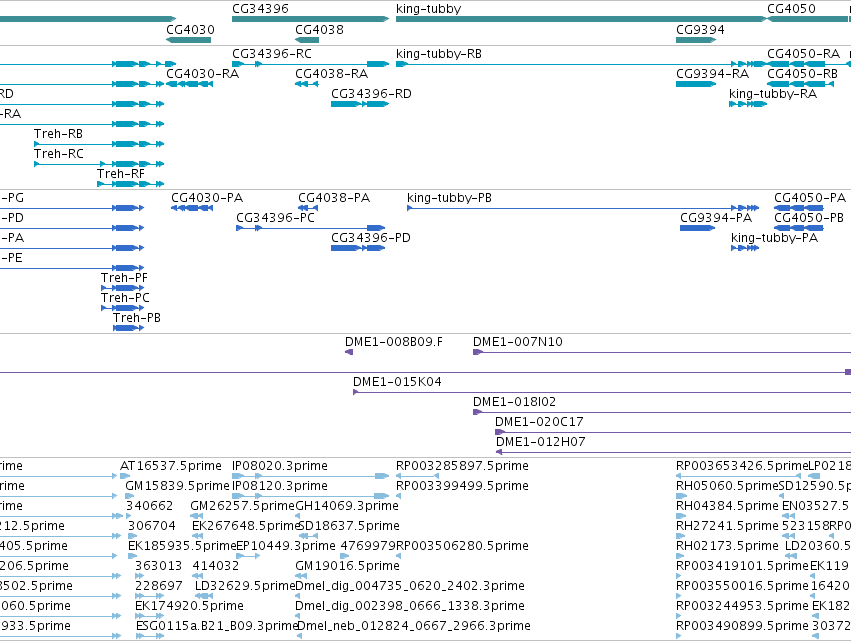Screen dimensions: 851x641
Task: Select protein Treh-PC
Action: coord(123,308)
